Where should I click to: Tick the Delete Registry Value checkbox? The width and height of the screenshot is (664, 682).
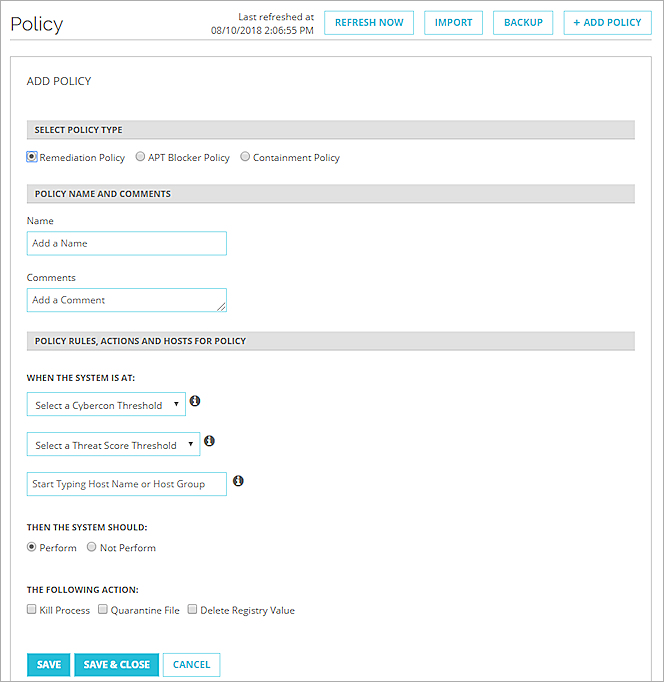coord(192,609)
